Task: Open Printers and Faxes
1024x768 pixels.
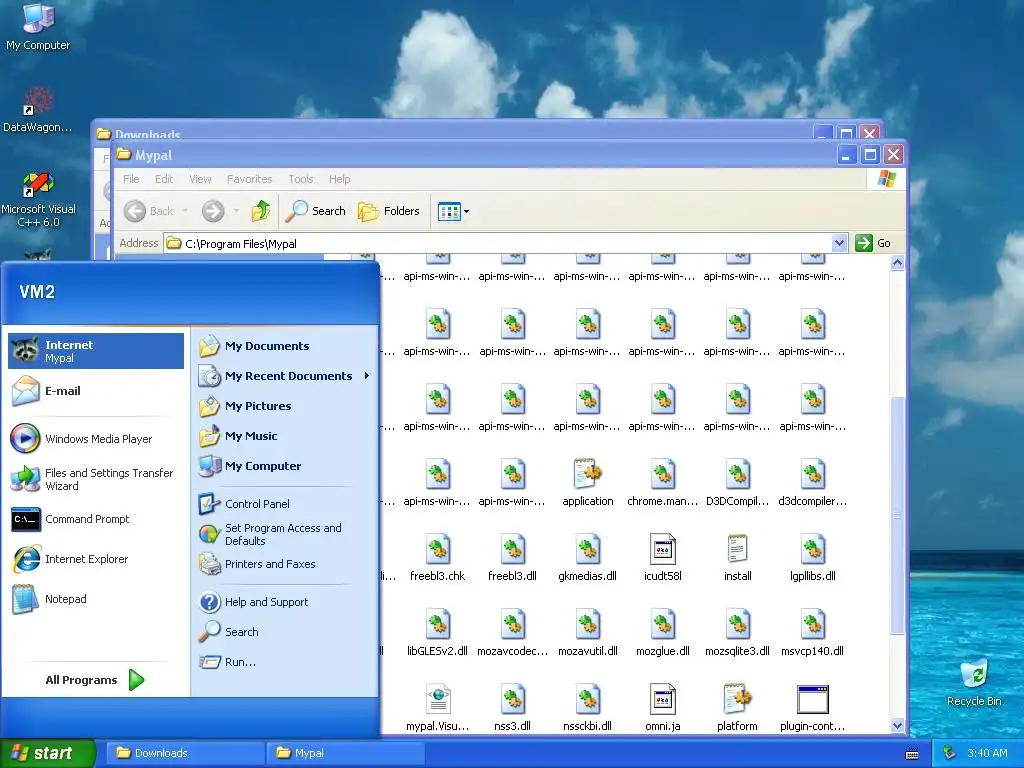Action: (284, 564)
